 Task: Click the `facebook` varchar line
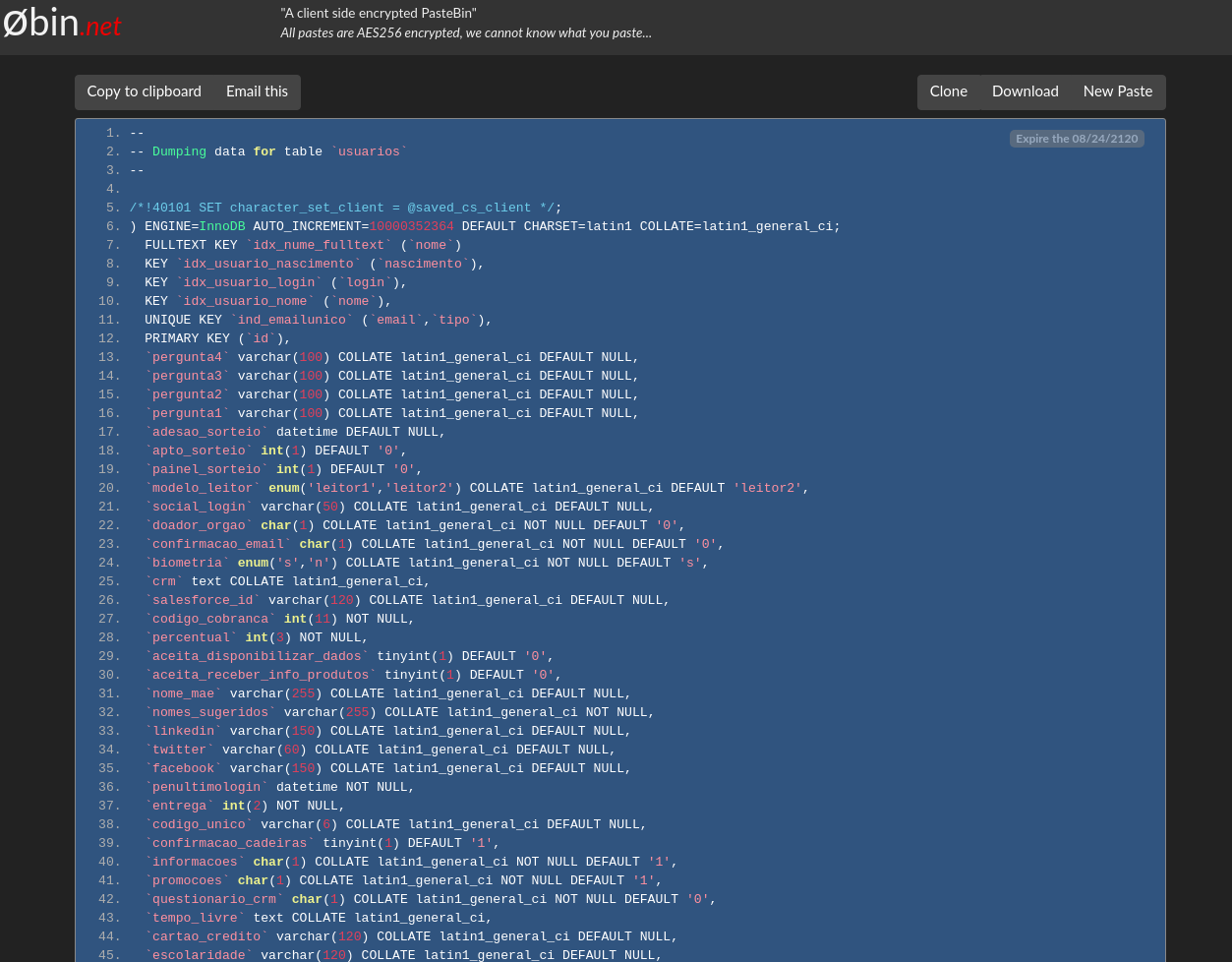coord(388,768)
